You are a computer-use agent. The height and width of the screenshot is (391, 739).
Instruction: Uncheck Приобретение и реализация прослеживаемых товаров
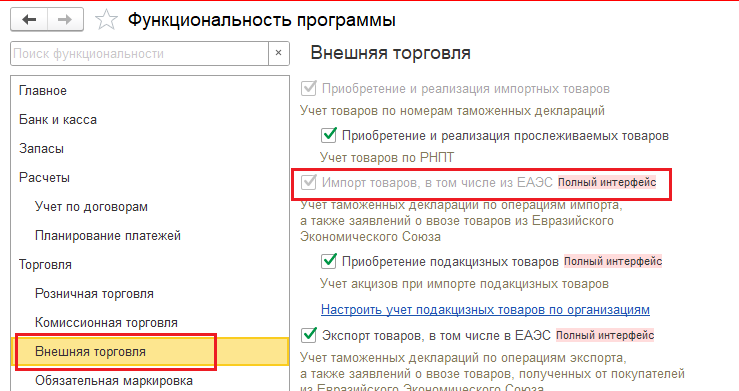(x=329, y=135)
